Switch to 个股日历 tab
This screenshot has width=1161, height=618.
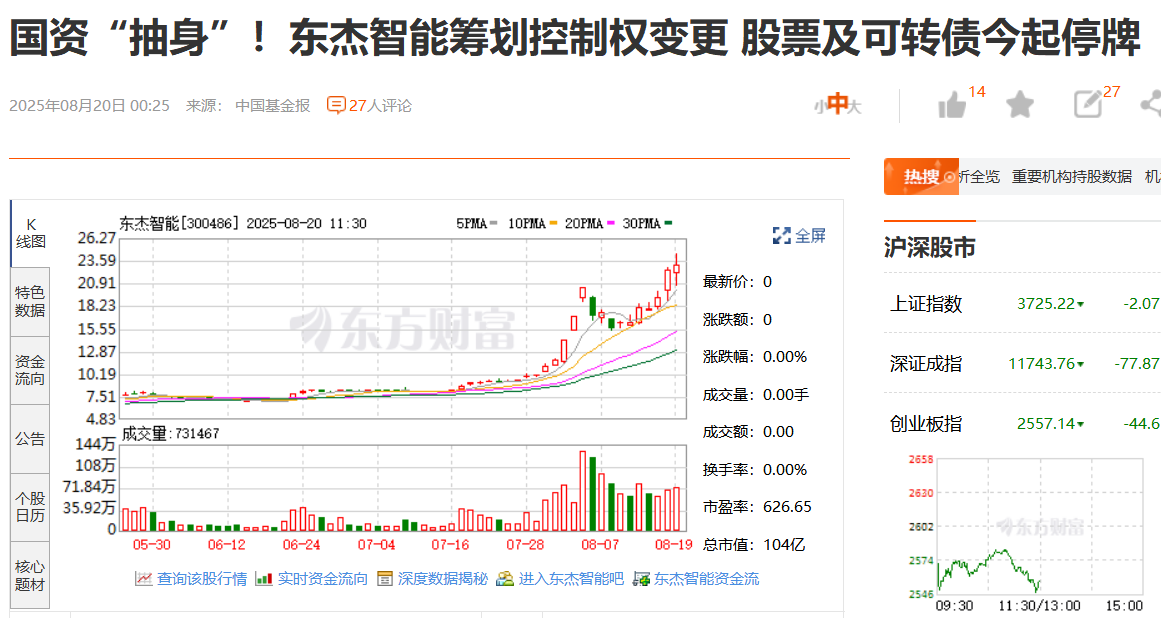tap(30, 507)
